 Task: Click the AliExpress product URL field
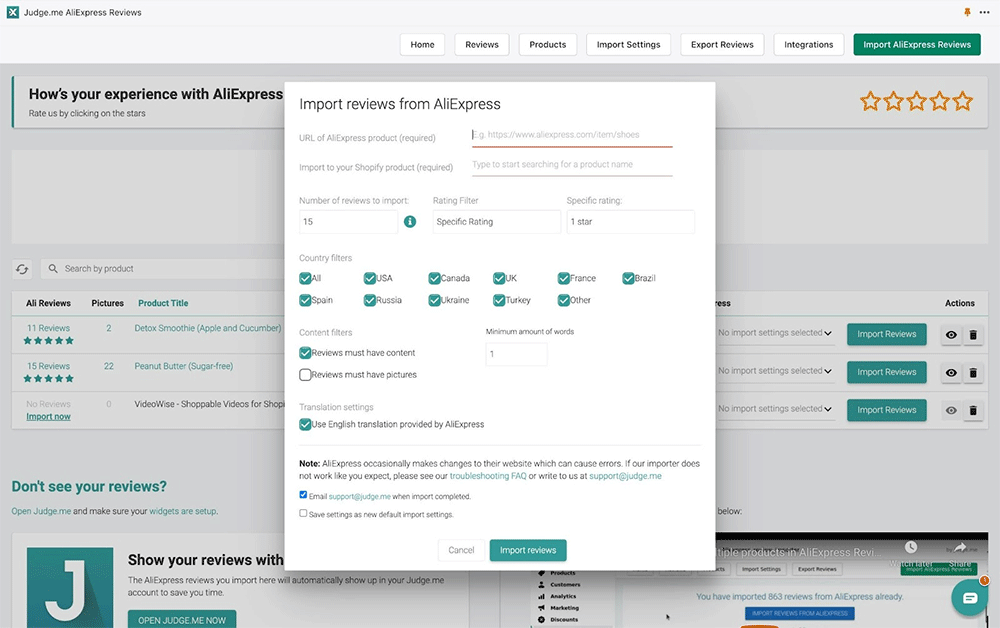point(572,135)
